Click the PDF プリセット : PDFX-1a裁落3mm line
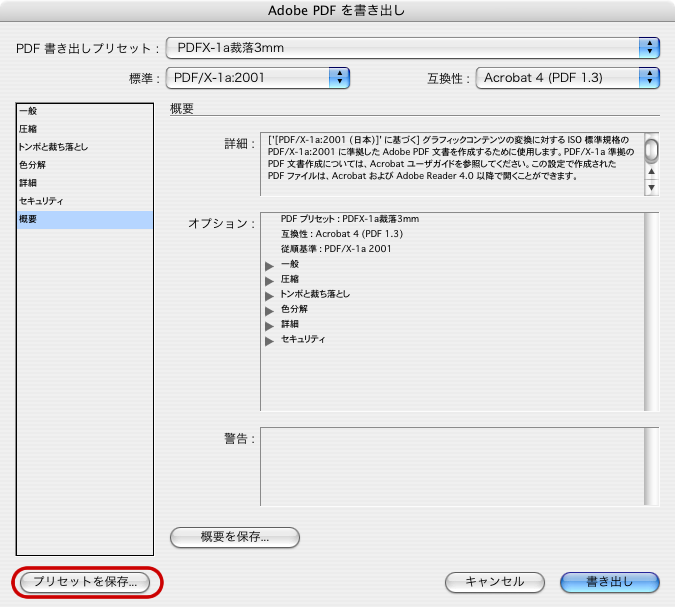This screenshot has height=607, width=675. click(x=350, y=219)
